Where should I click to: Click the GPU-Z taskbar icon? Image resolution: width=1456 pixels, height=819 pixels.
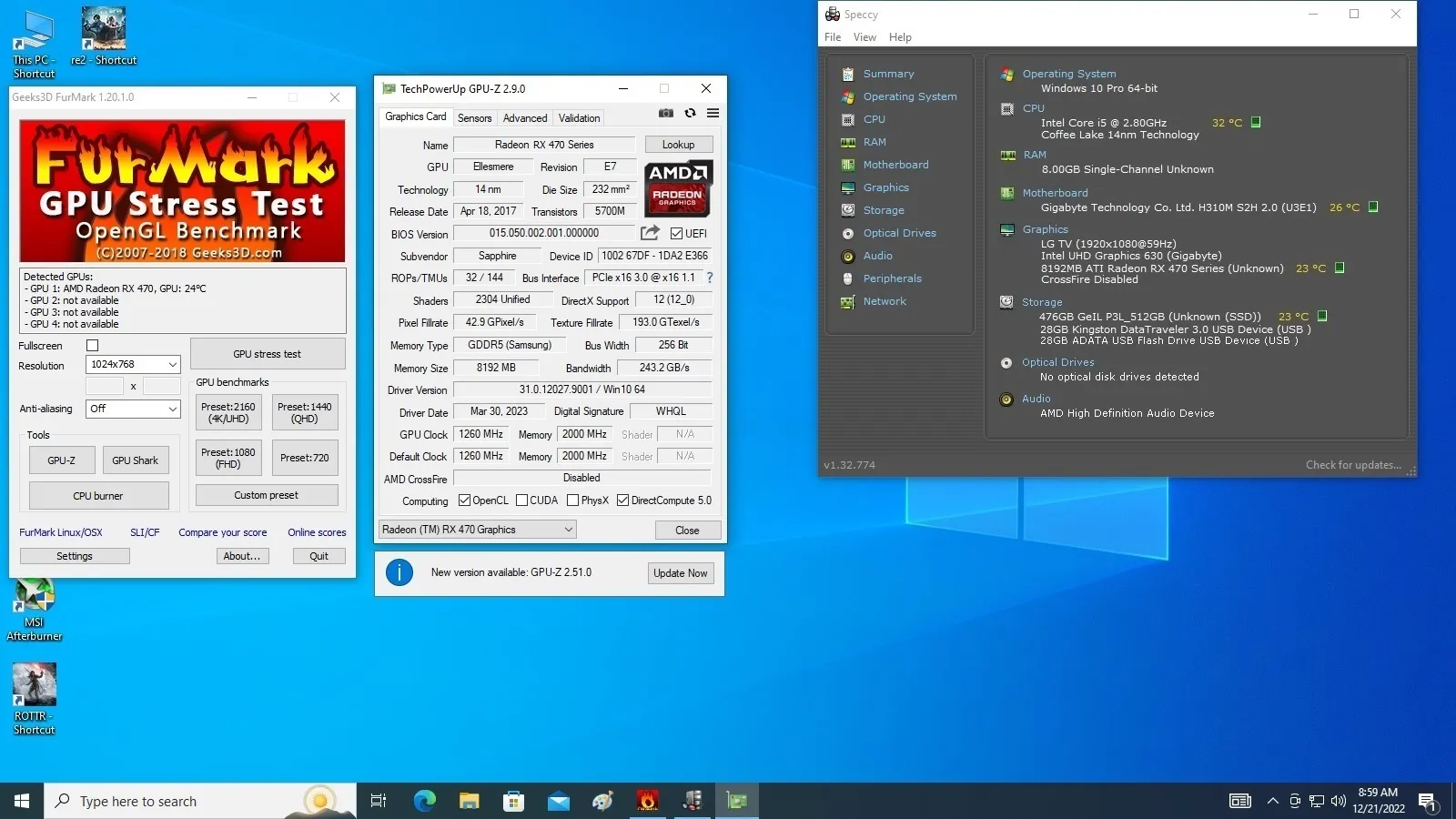click(737, 801)
